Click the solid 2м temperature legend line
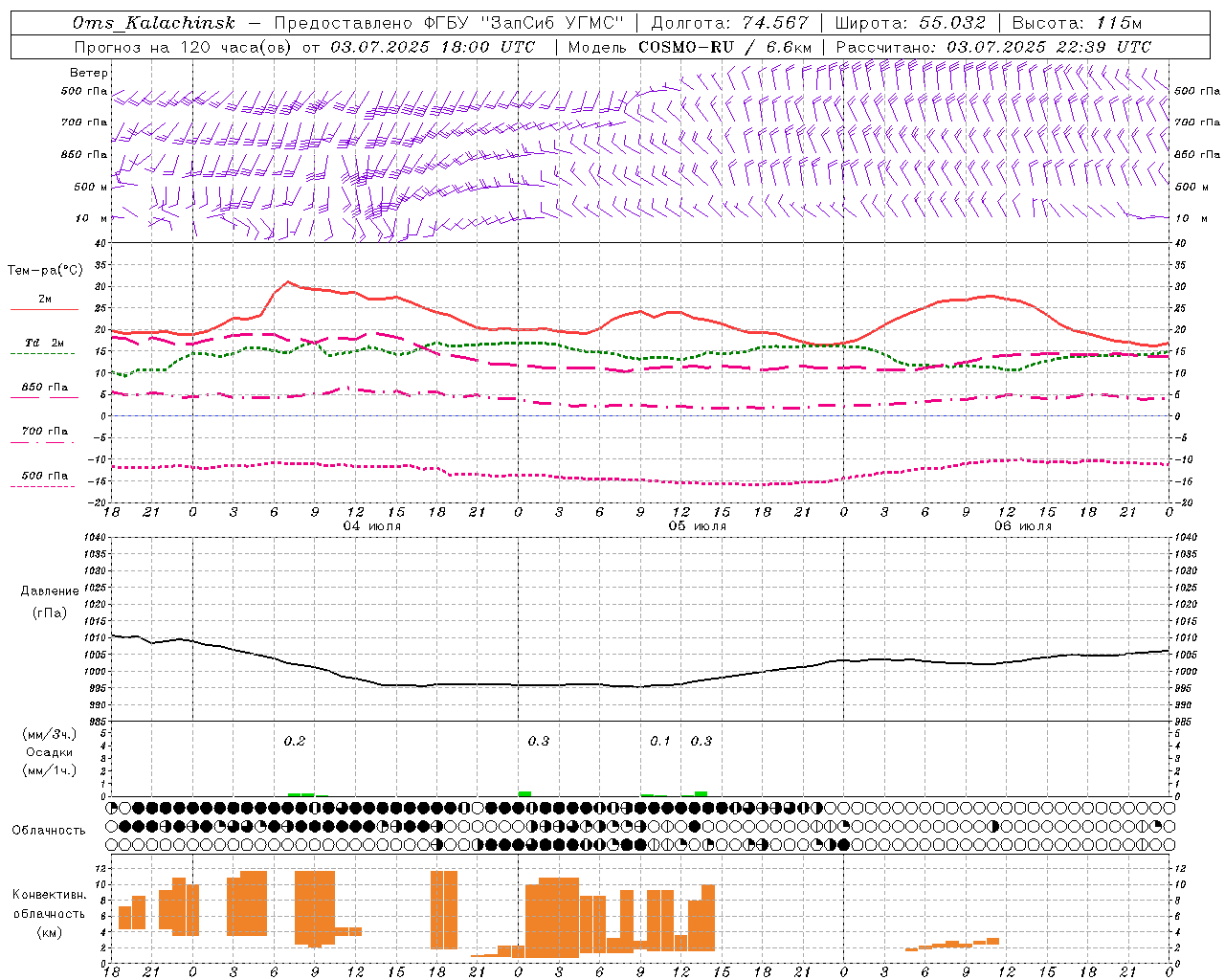The height and width of the screenshot is (980, 1225). (x=44, y=310)
